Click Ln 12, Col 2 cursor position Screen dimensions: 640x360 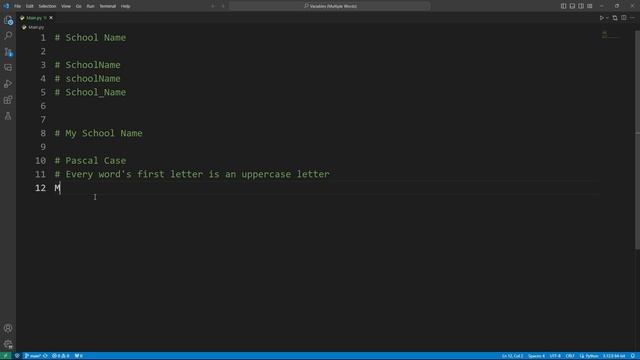point(512,356)
